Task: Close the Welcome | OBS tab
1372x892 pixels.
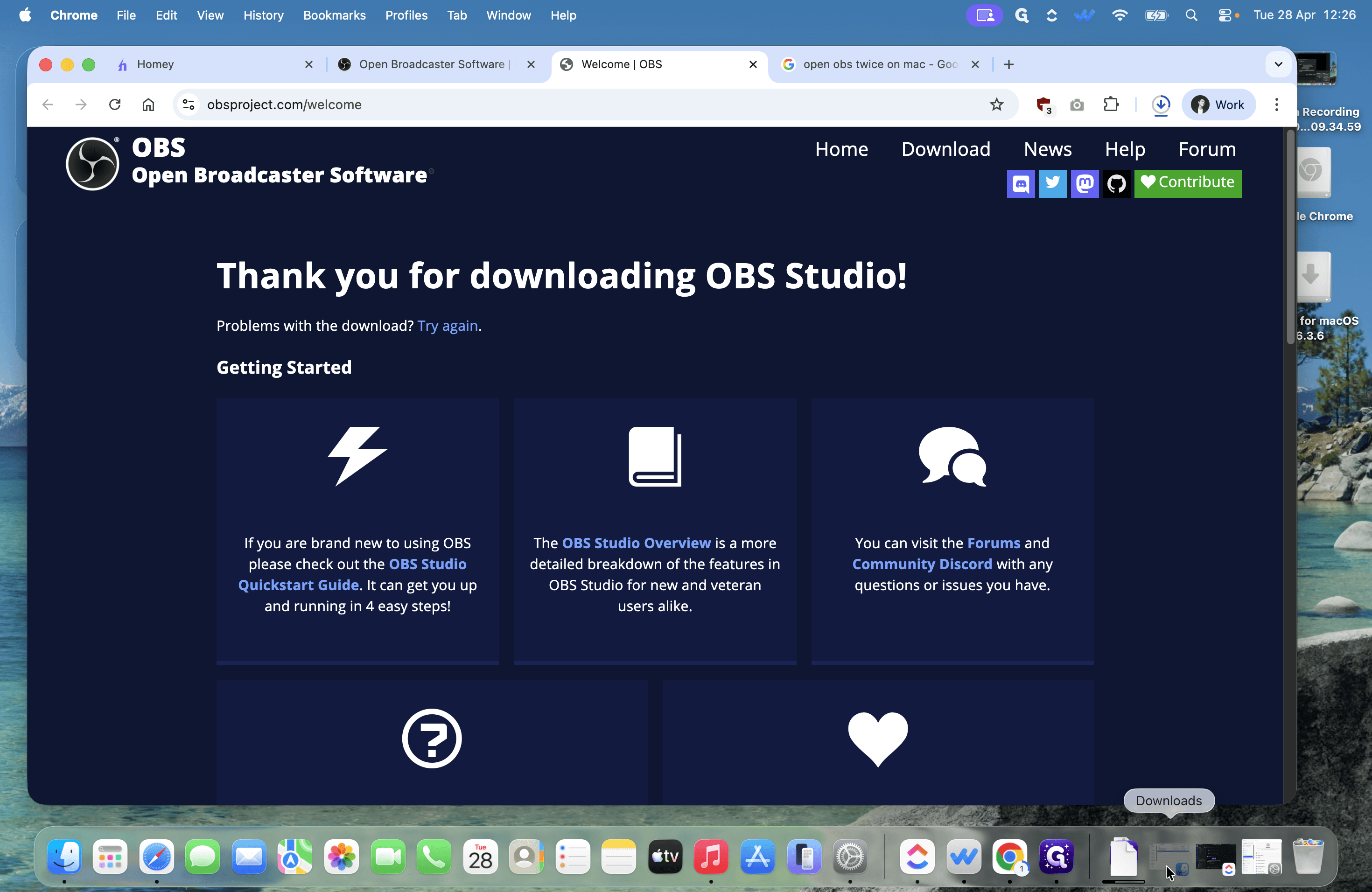Action: pos(752,64)
